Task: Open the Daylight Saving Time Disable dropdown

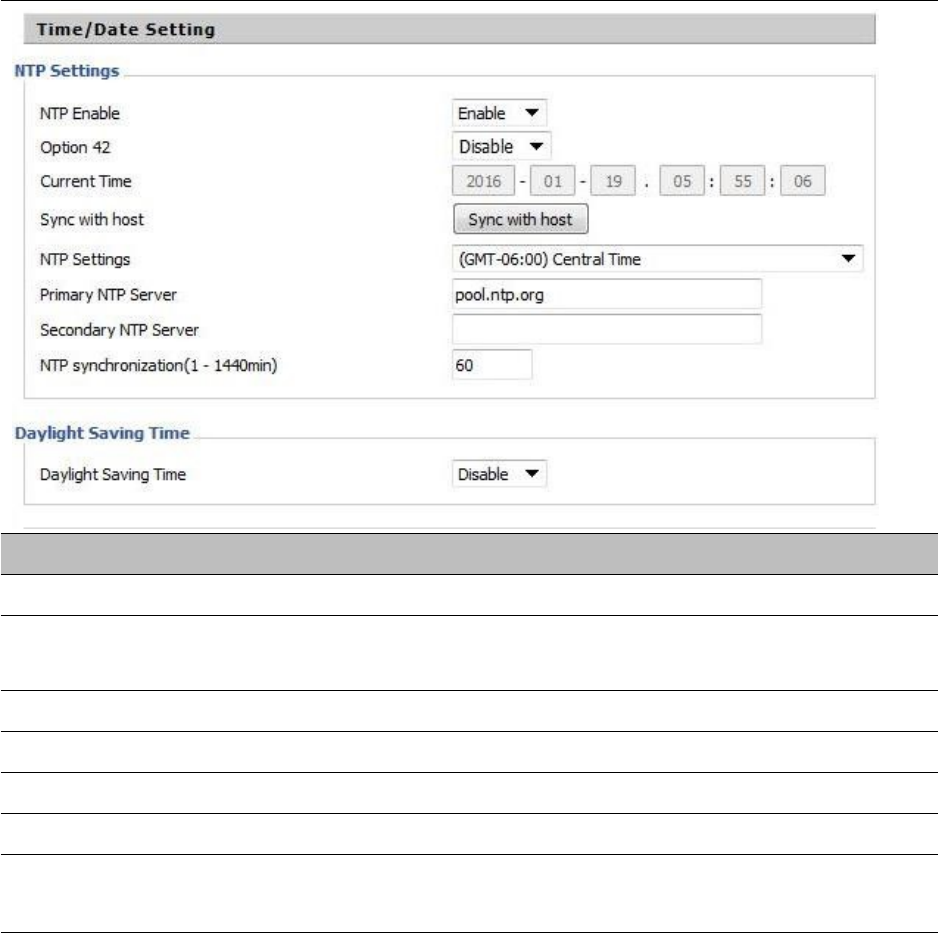Action: (x=500, y=474)
